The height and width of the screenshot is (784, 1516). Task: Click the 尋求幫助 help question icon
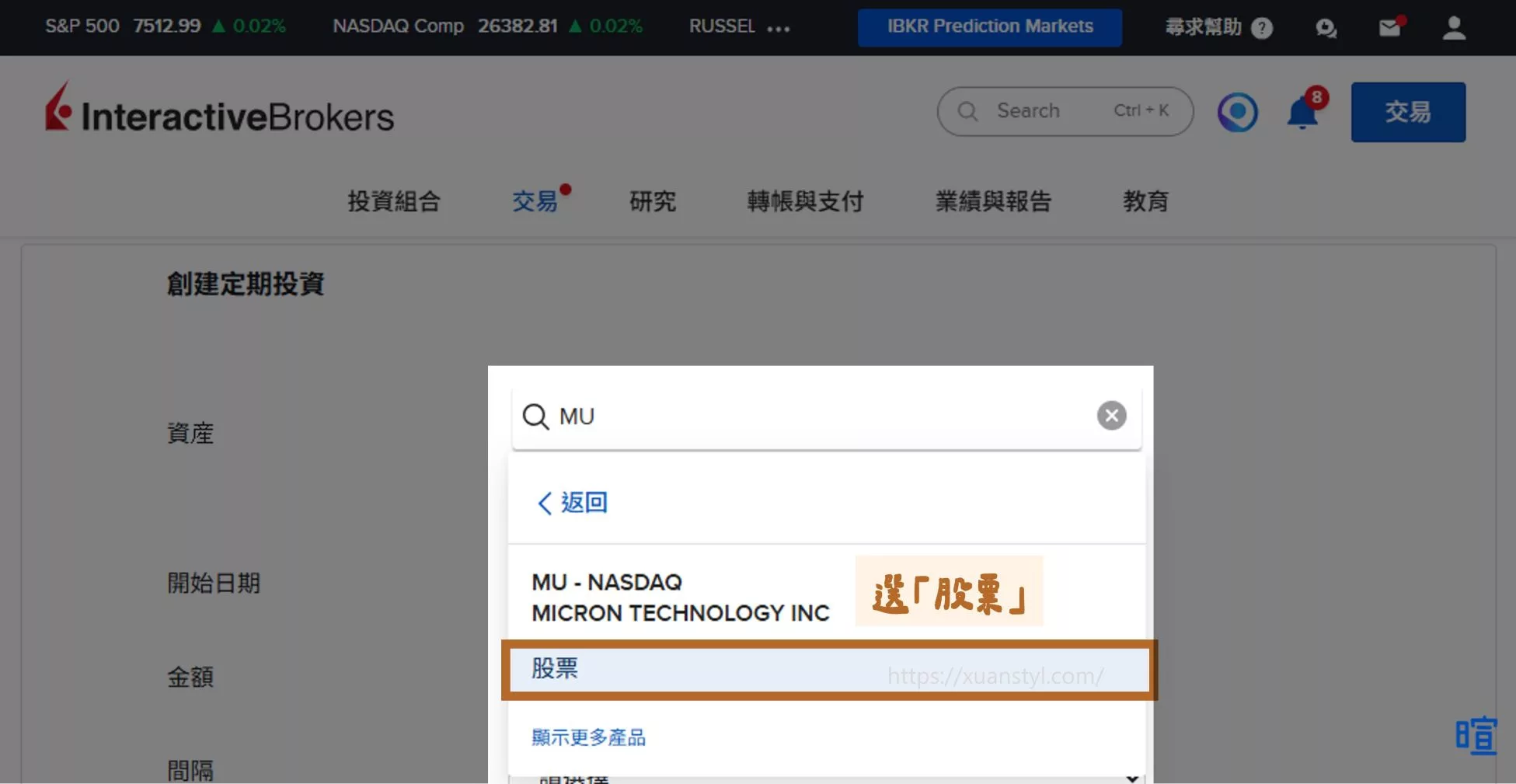1263,28
